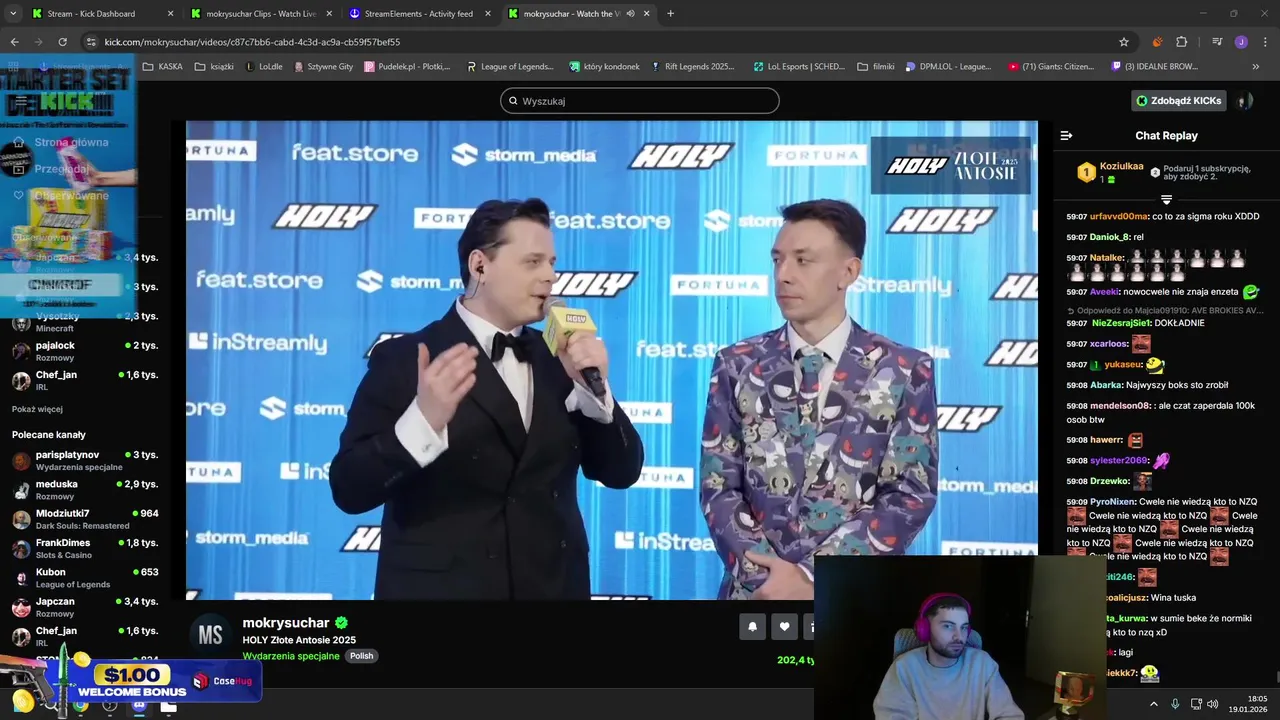Go back to the previous page

point(14,42)
